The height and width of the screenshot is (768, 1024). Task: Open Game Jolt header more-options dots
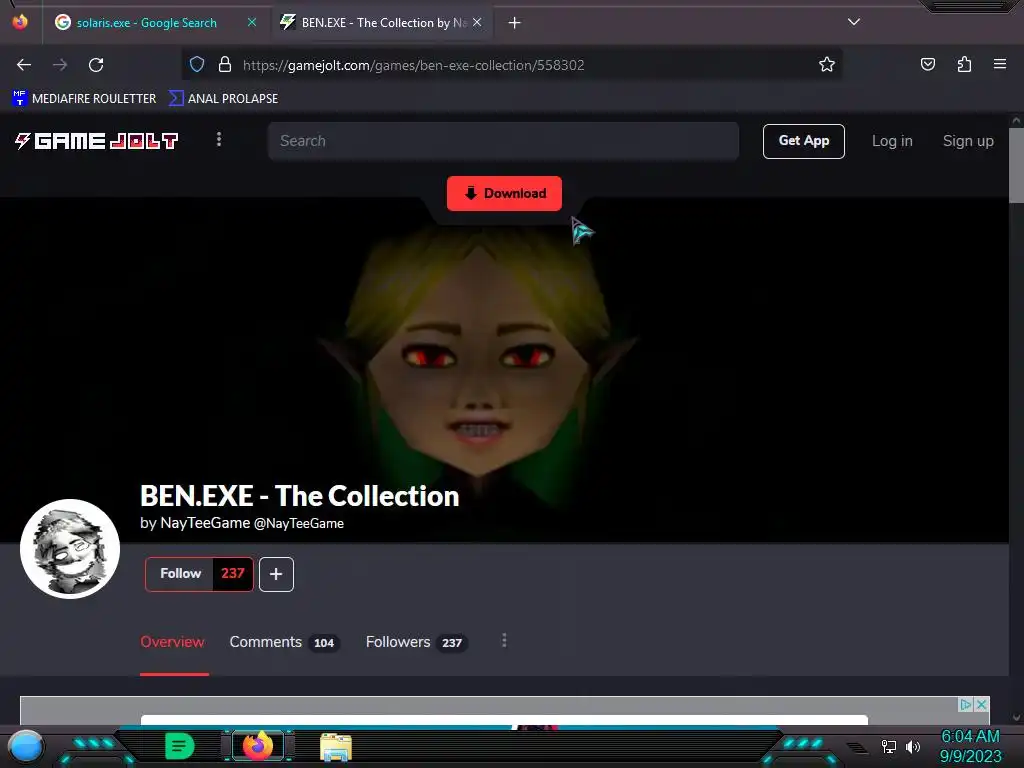click(x=219, y=140)
